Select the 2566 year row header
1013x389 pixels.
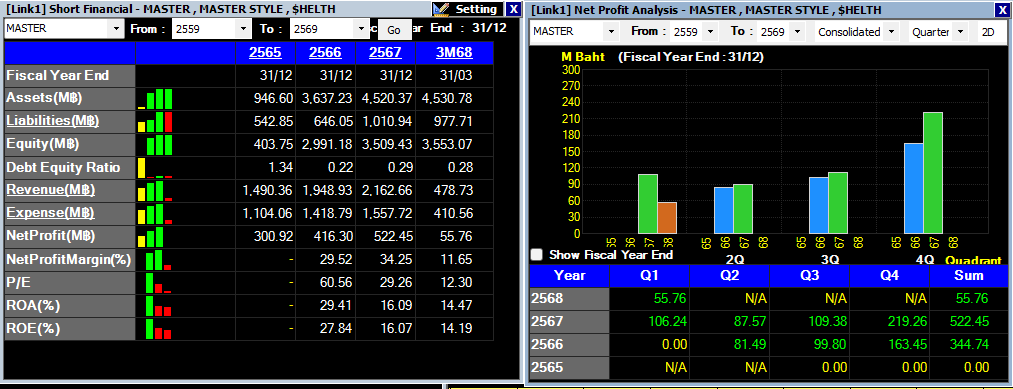pos(569,344)
